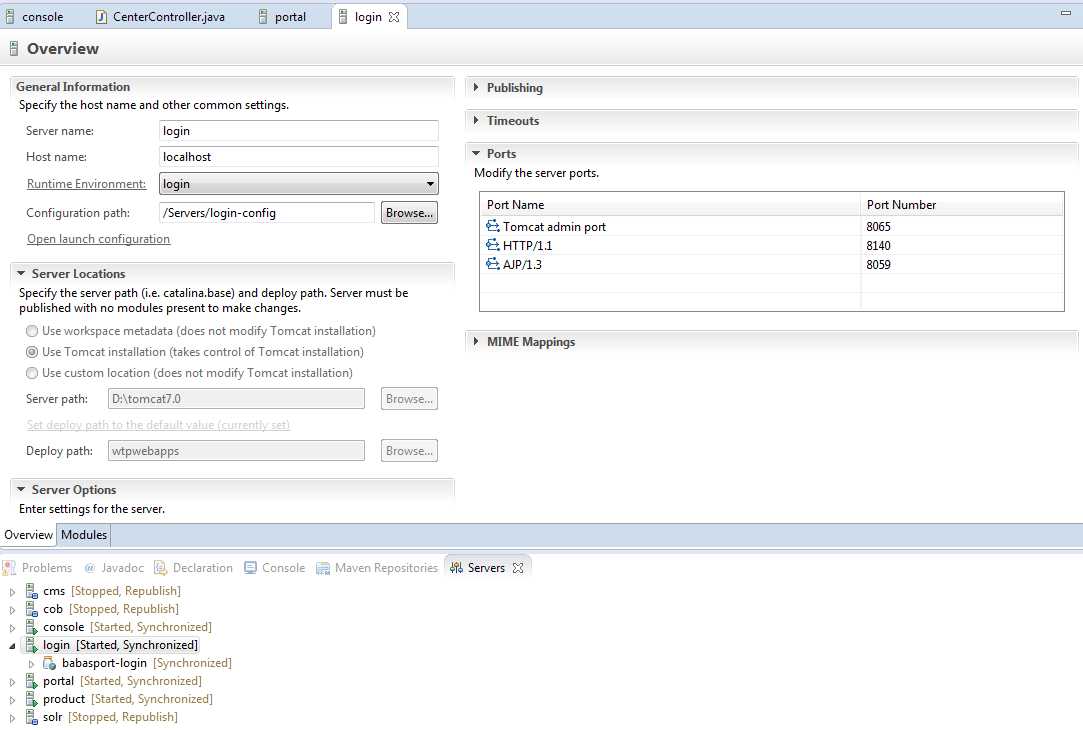The width and height of the screenshot is (1083, 730).
Task: Click the Port Name column header
Action: (x=670, y=204)
